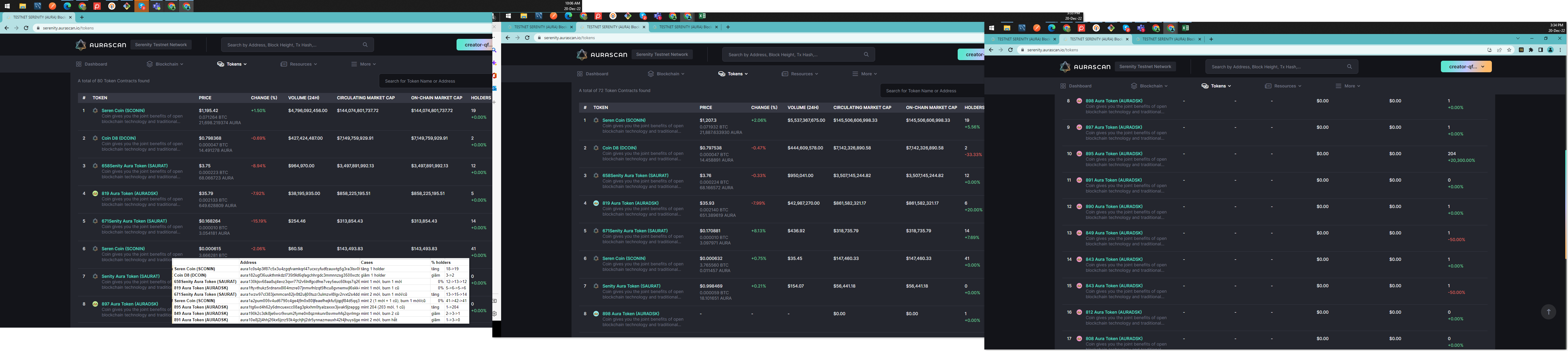Open the creator-qf... account dropdown in the right window
This screenshot has width=1568, height=351.
[1466, 66]
